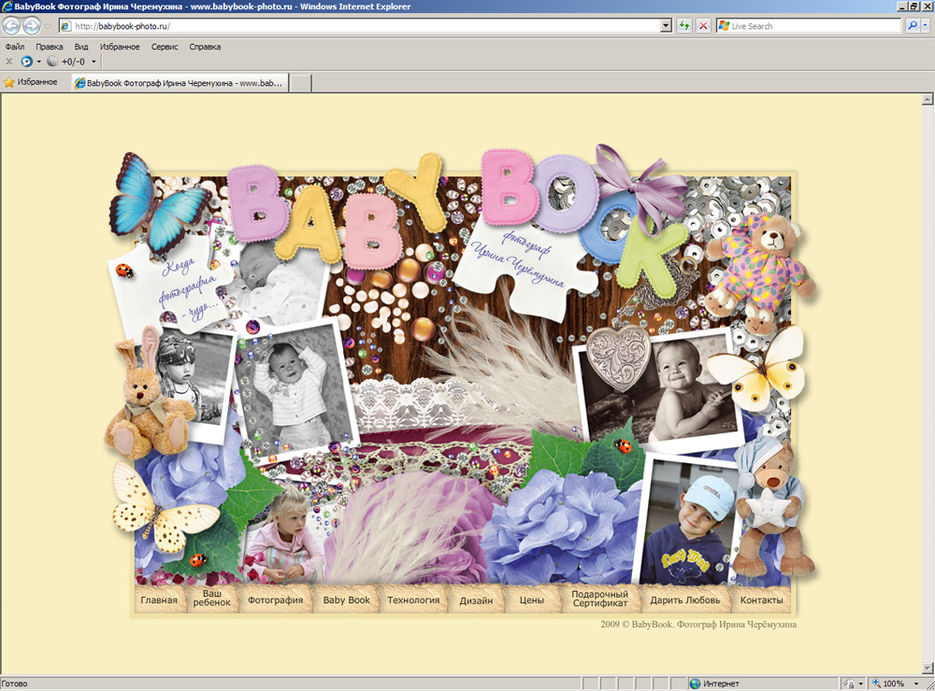The image size is (935, 691).
Task: Select the BabyBook Фотограф browser tab
Action: [180, 83]
